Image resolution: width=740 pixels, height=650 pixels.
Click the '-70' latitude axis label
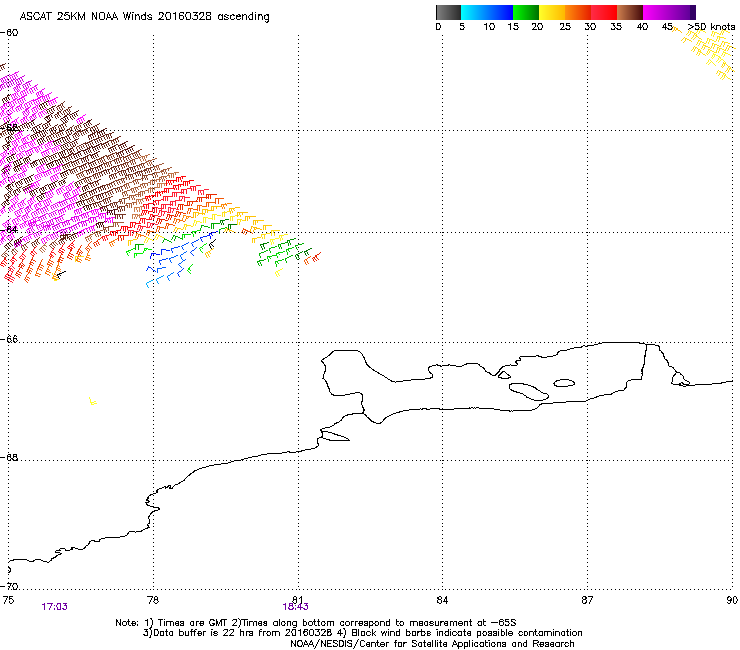pos(9,586)
